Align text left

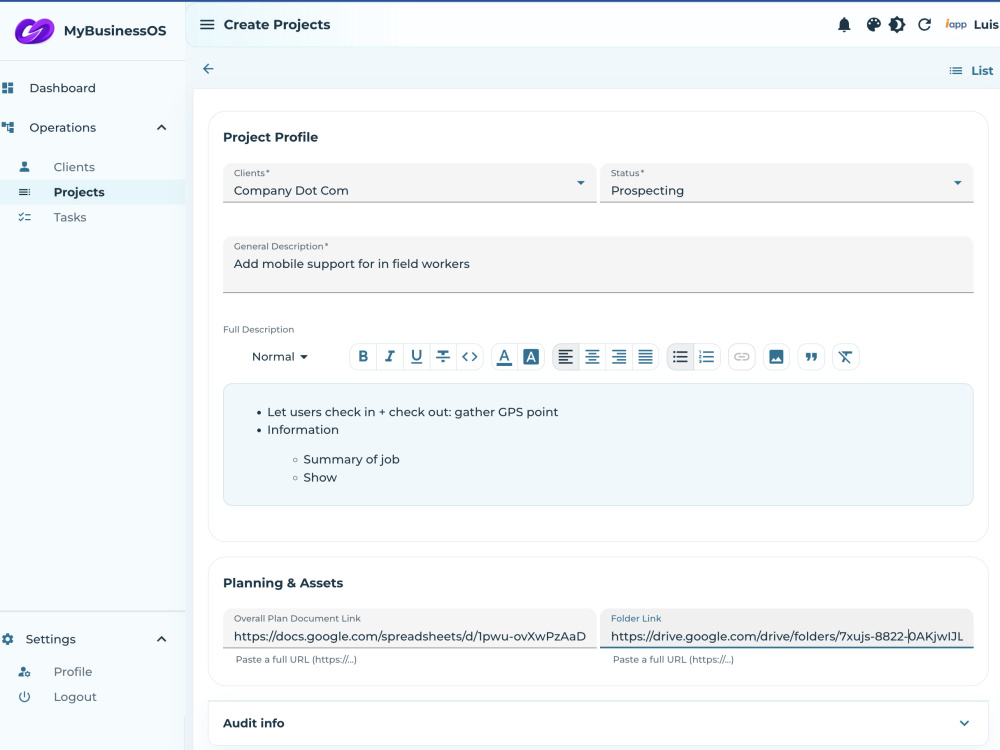(565, 357)
